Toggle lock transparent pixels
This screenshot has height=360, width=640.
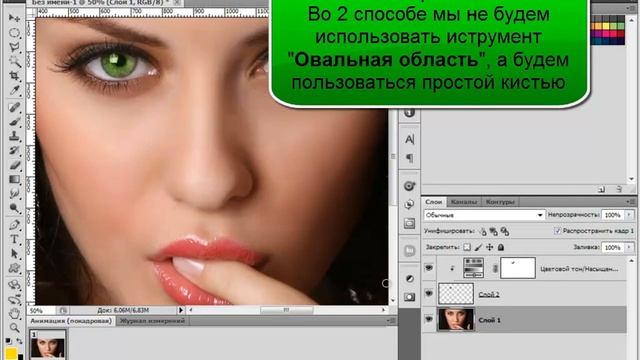coord(467,247)
